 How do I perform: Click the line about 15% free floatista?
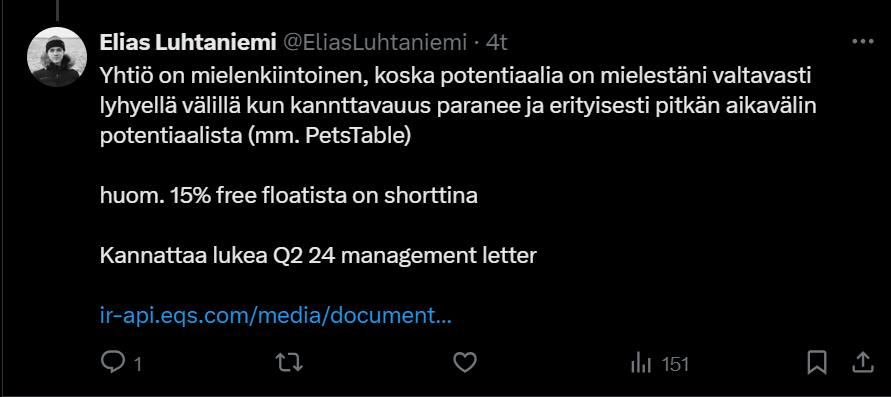(289, 196)
